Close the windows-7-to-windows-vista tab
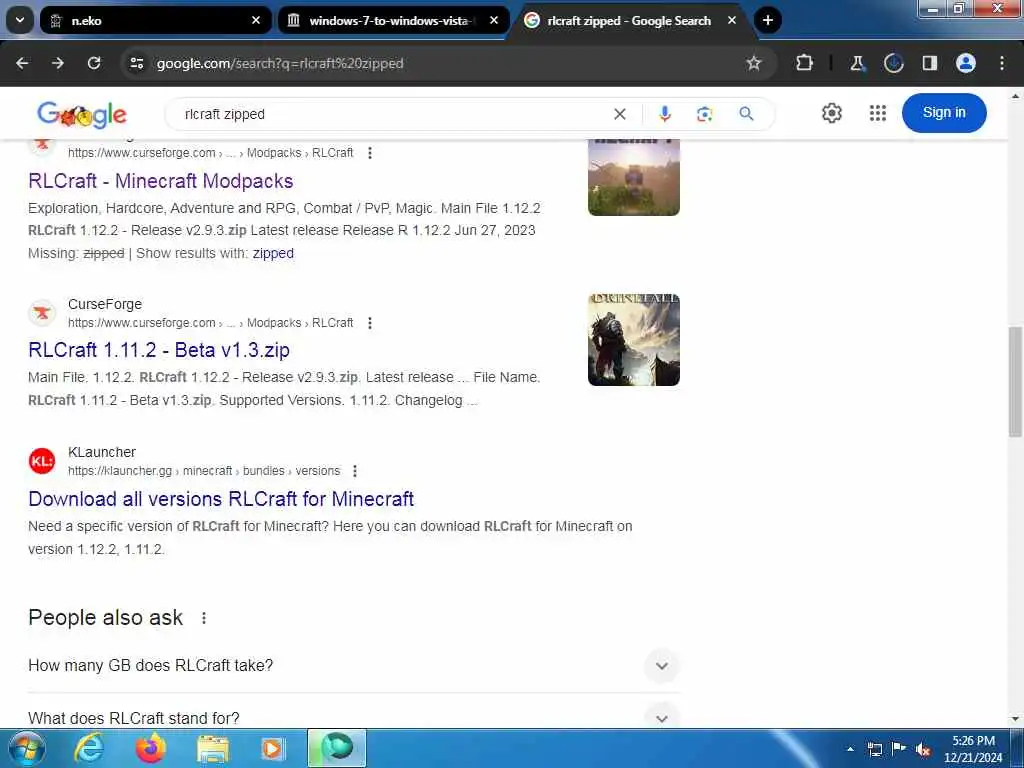Screen dimensions: 1024x768 click(494, 20)
